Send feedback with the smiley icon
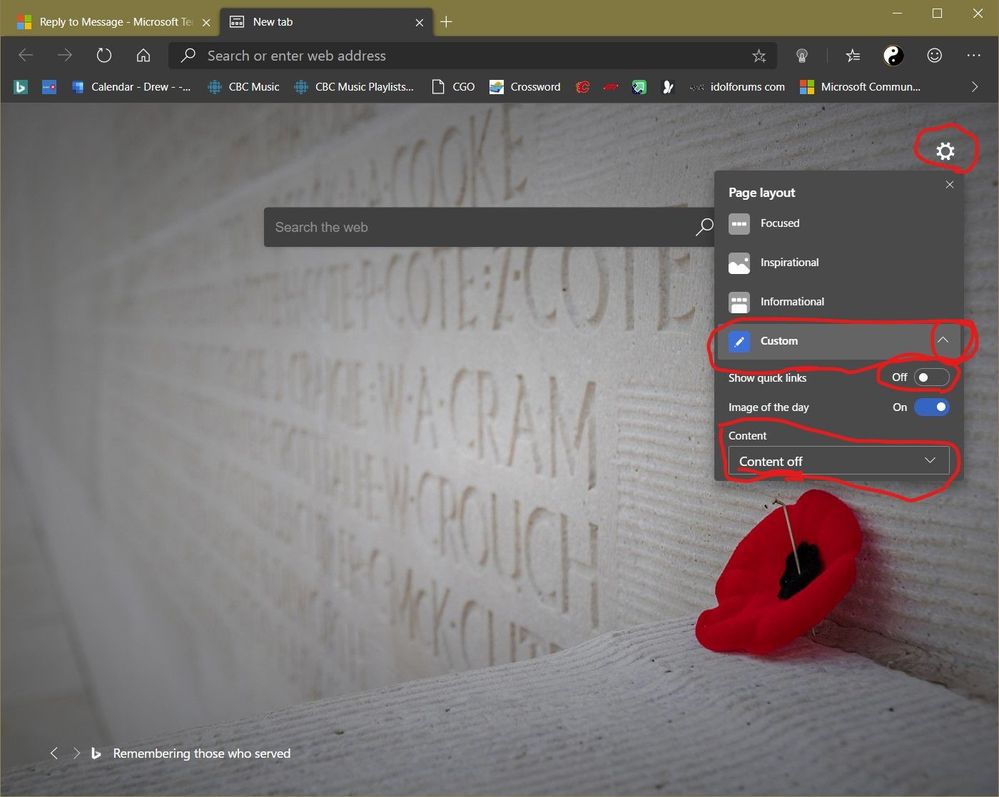Image resolution: width=999 pixels, height=797 pixels. click(934, 56)
